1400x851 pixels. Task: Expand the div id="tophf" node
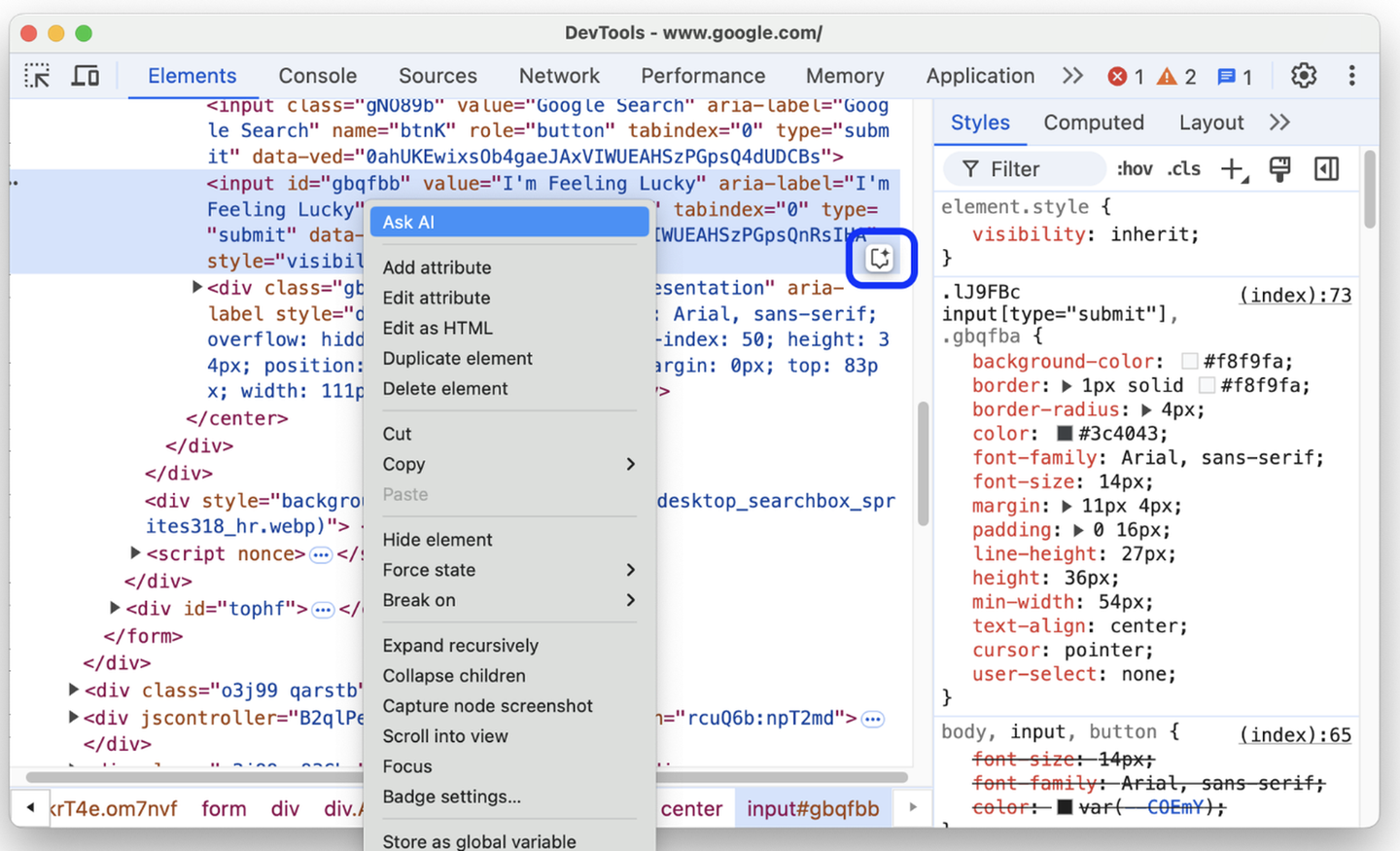(x=116, y=608)
